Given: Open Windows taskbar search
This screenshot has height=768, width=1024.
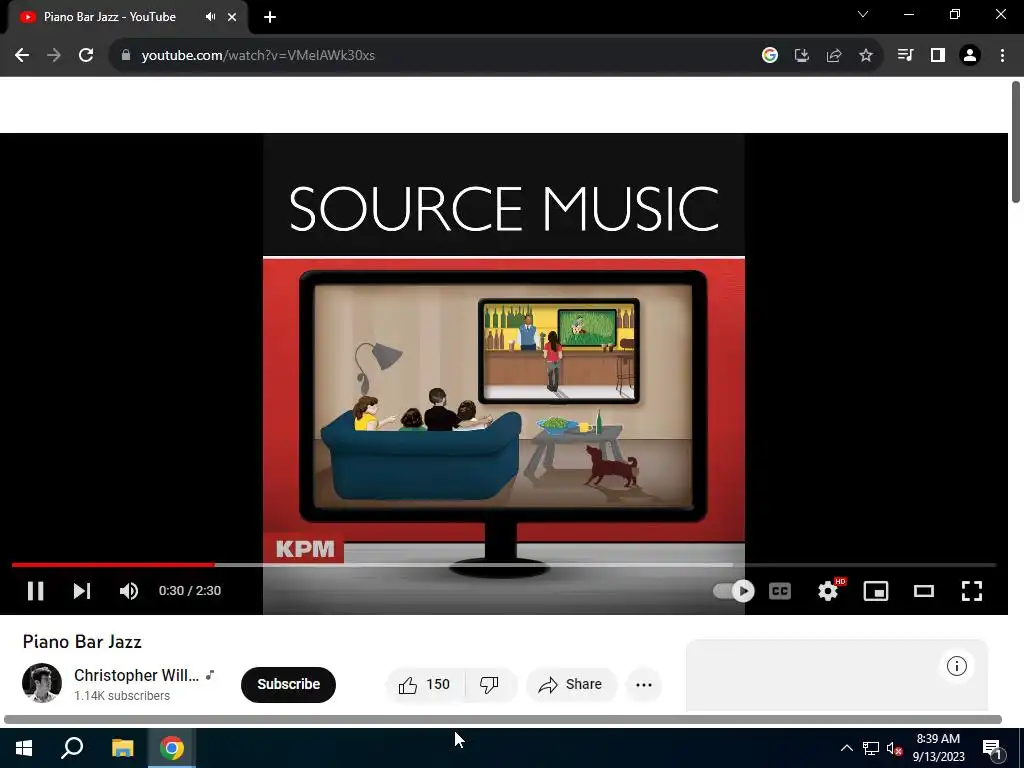Looking at the screenshot, I should point(72,748).
